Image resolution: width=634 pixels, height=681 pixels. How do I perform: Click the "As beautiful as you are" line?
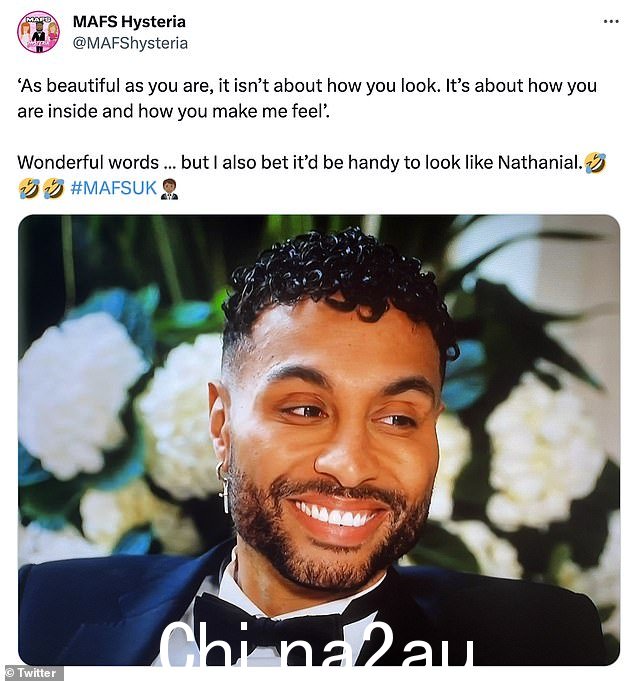coord(307,86)
